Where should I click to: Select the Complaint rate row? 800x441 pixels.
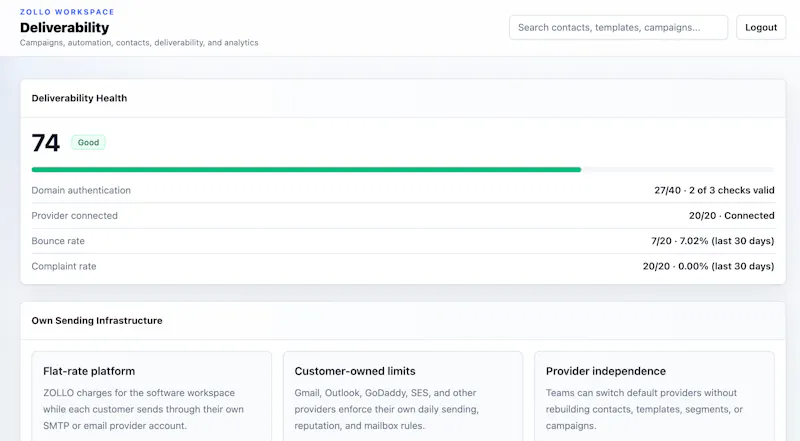point(403,266)
